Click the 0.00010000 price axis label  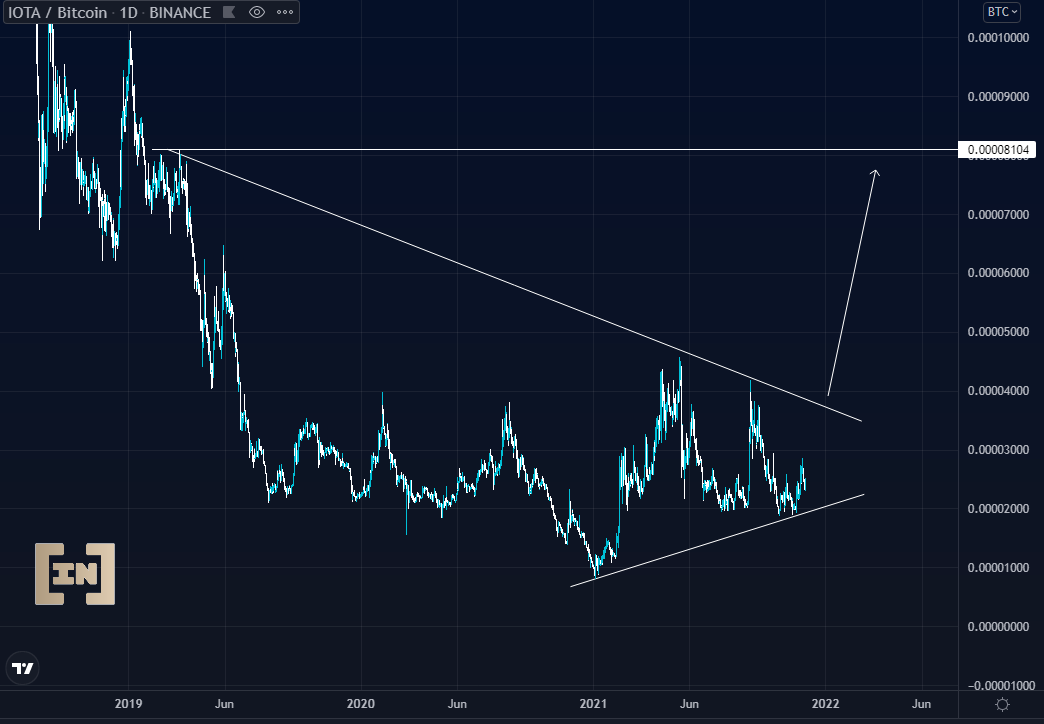997,37
